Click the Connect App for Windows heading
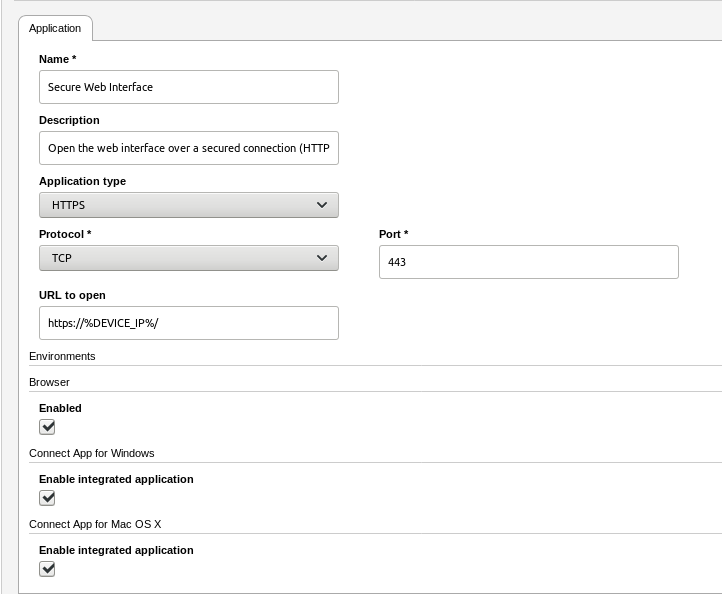This screenshot has width=722, height=594. point(91,453)
